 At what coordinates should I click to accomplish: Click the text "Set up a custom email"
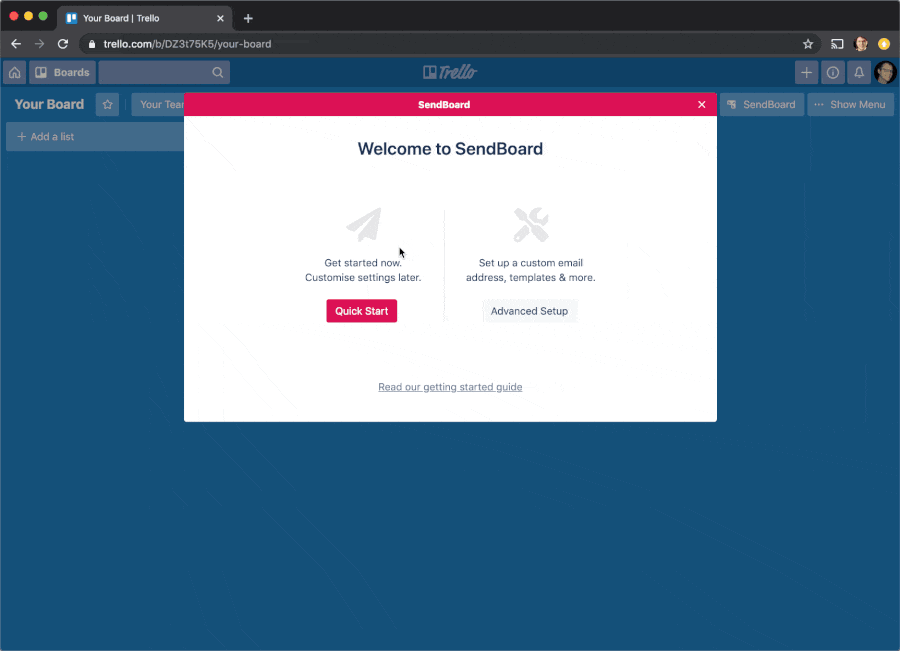click(531, 263)
